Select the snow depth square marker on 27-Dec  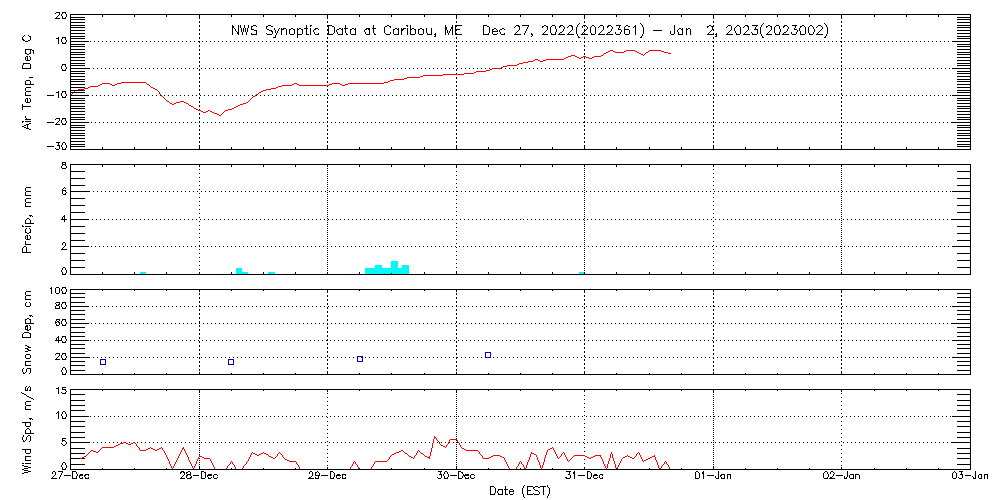click(103, 362)
